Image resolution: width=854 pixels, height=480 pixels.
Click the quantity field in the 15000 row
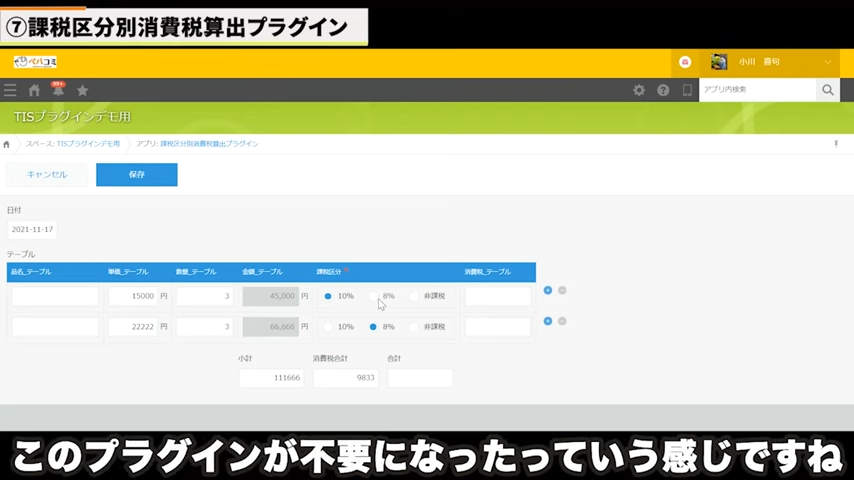tap(205, 296)
